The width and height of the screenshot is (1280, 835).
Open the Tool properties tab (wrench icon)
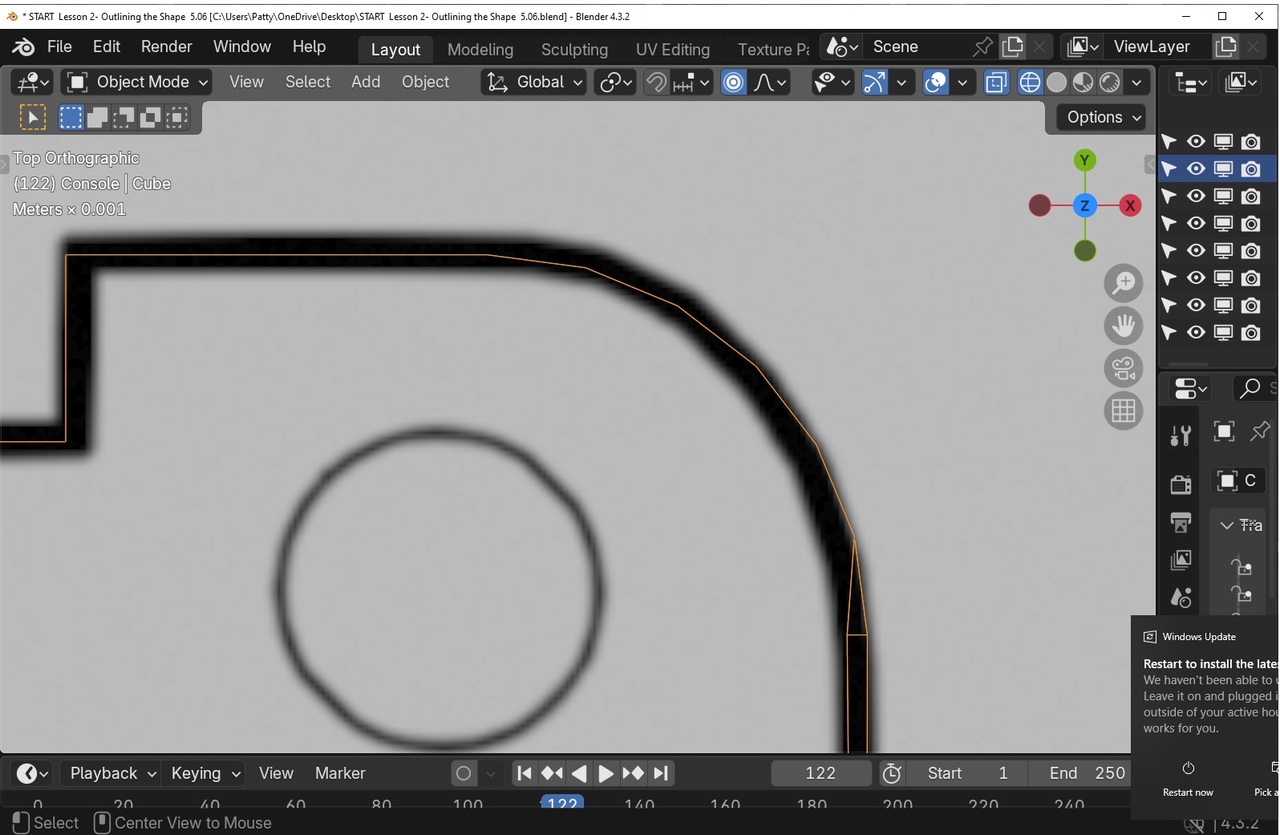(x=1181, y=435)
